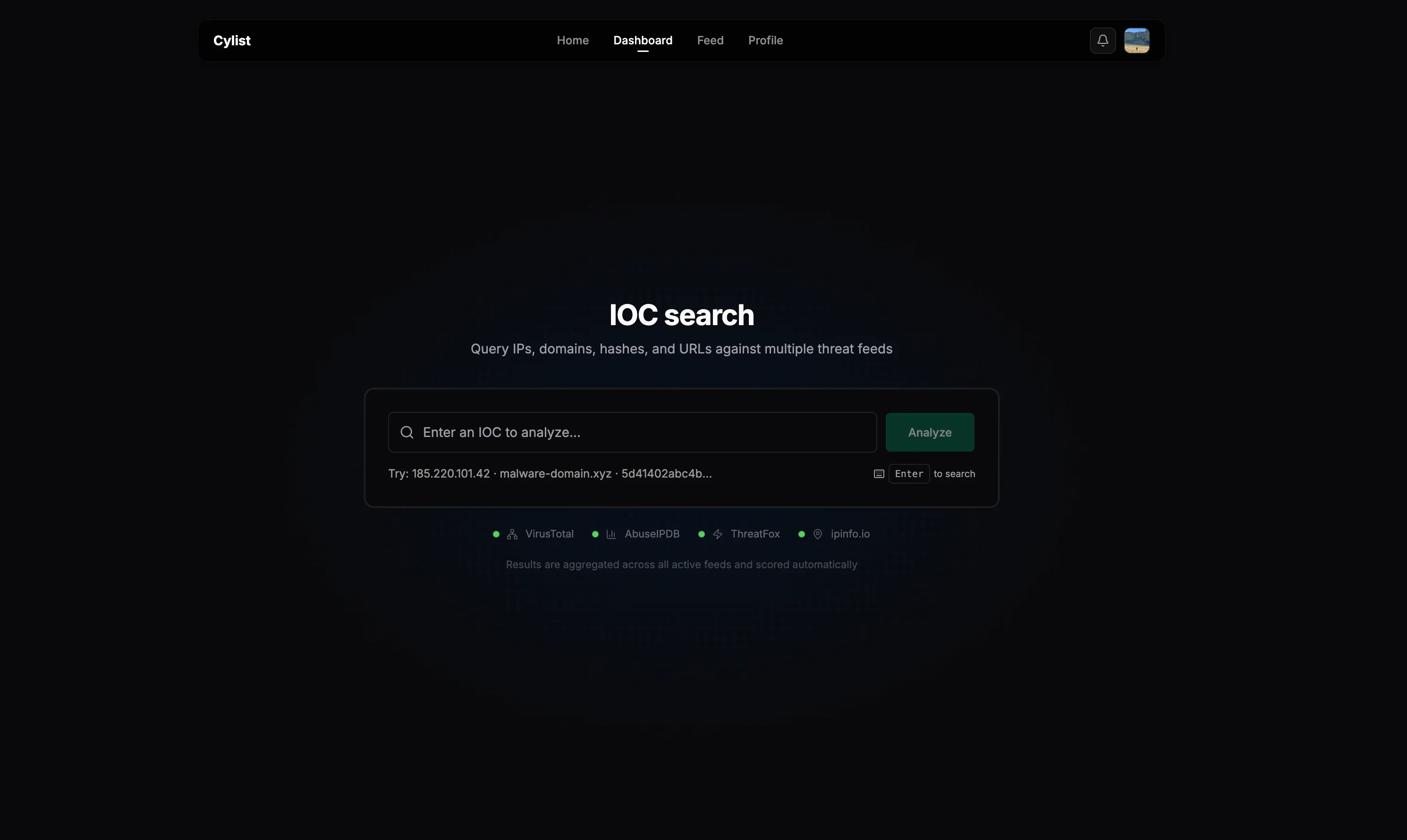Click the Analyze button

click(930, 432)
